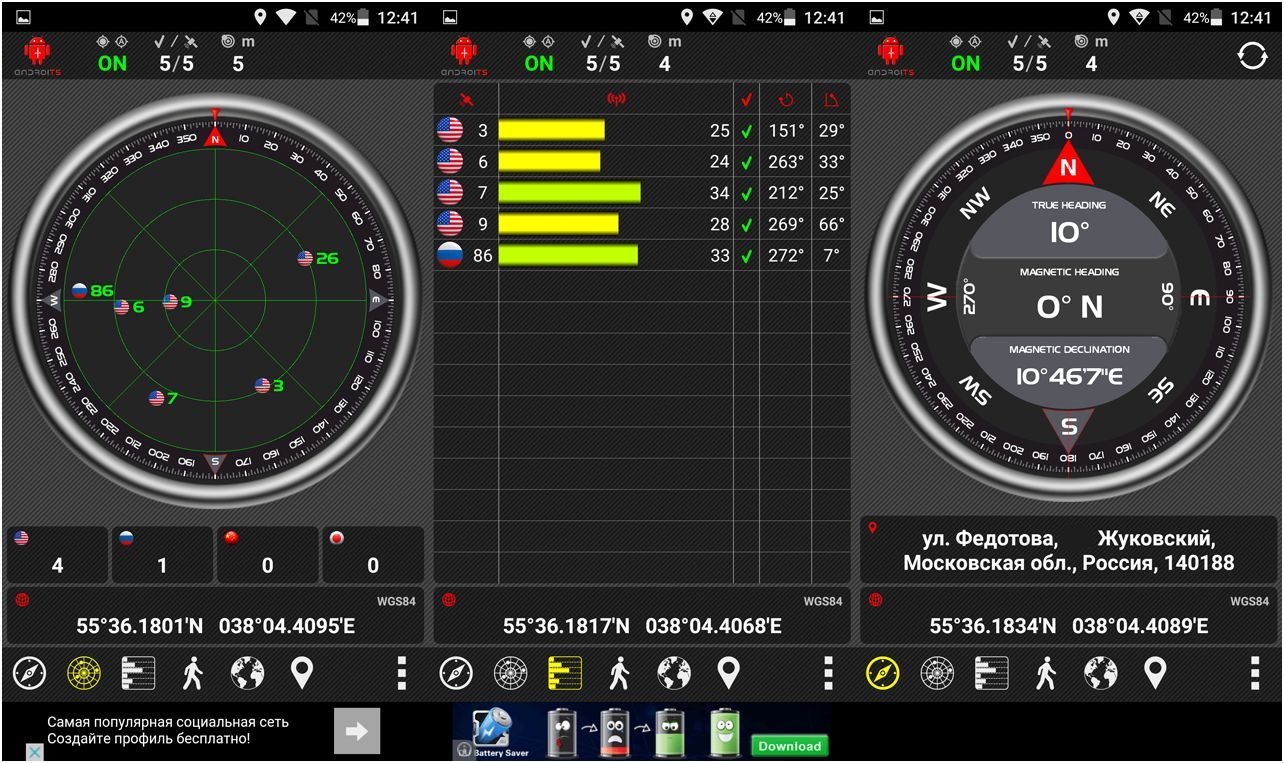This screenshot has width=1284, height=763.
Task: Tap the refresh icon in the top right
Action: point(1252,56)
